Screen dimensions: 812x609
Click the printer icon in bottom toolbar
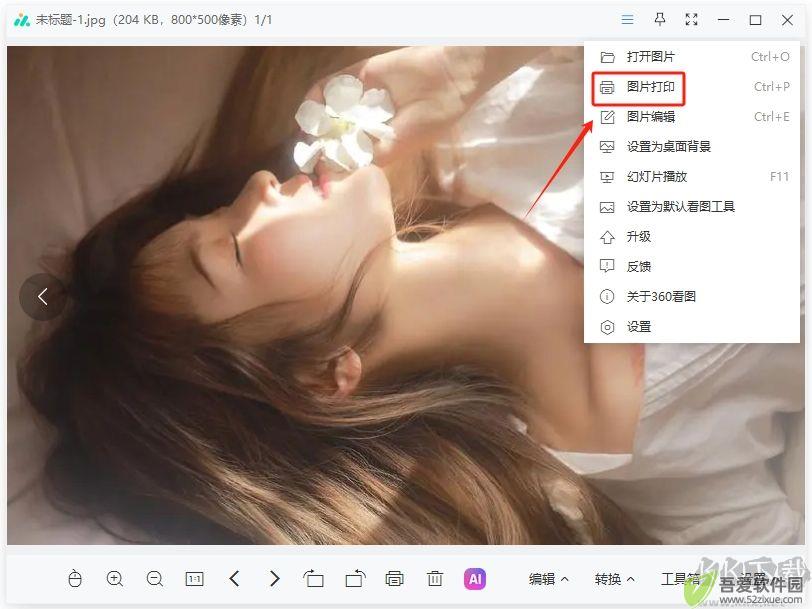(x=395, y=578)
